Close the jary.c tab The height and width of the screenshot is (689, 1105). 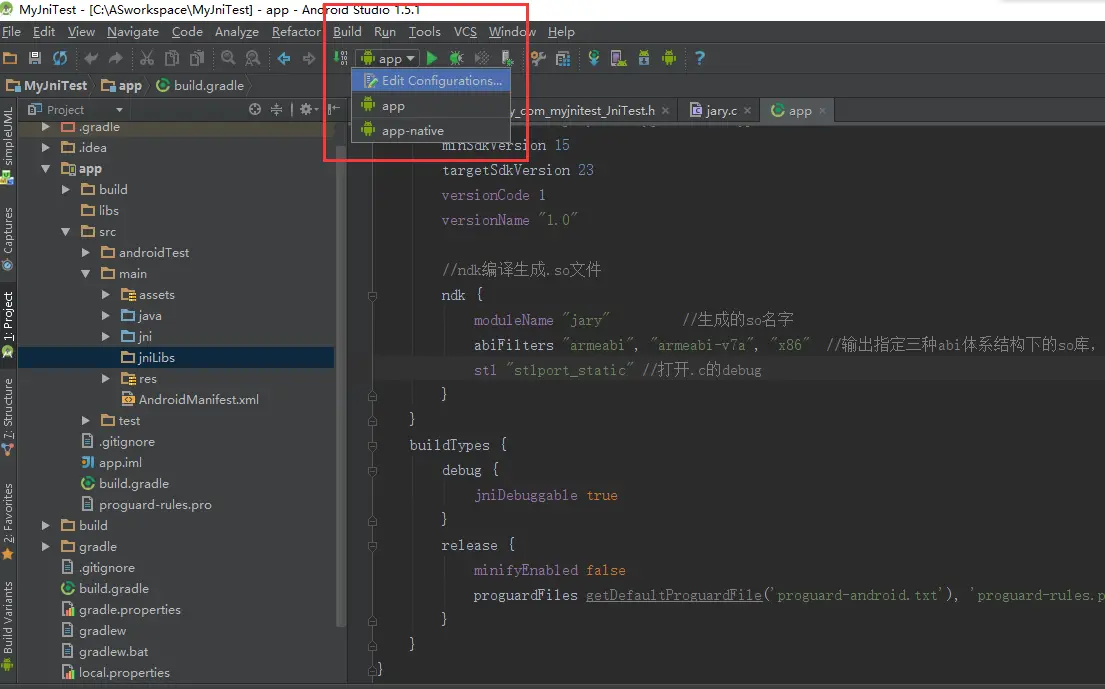pos(747,111)
